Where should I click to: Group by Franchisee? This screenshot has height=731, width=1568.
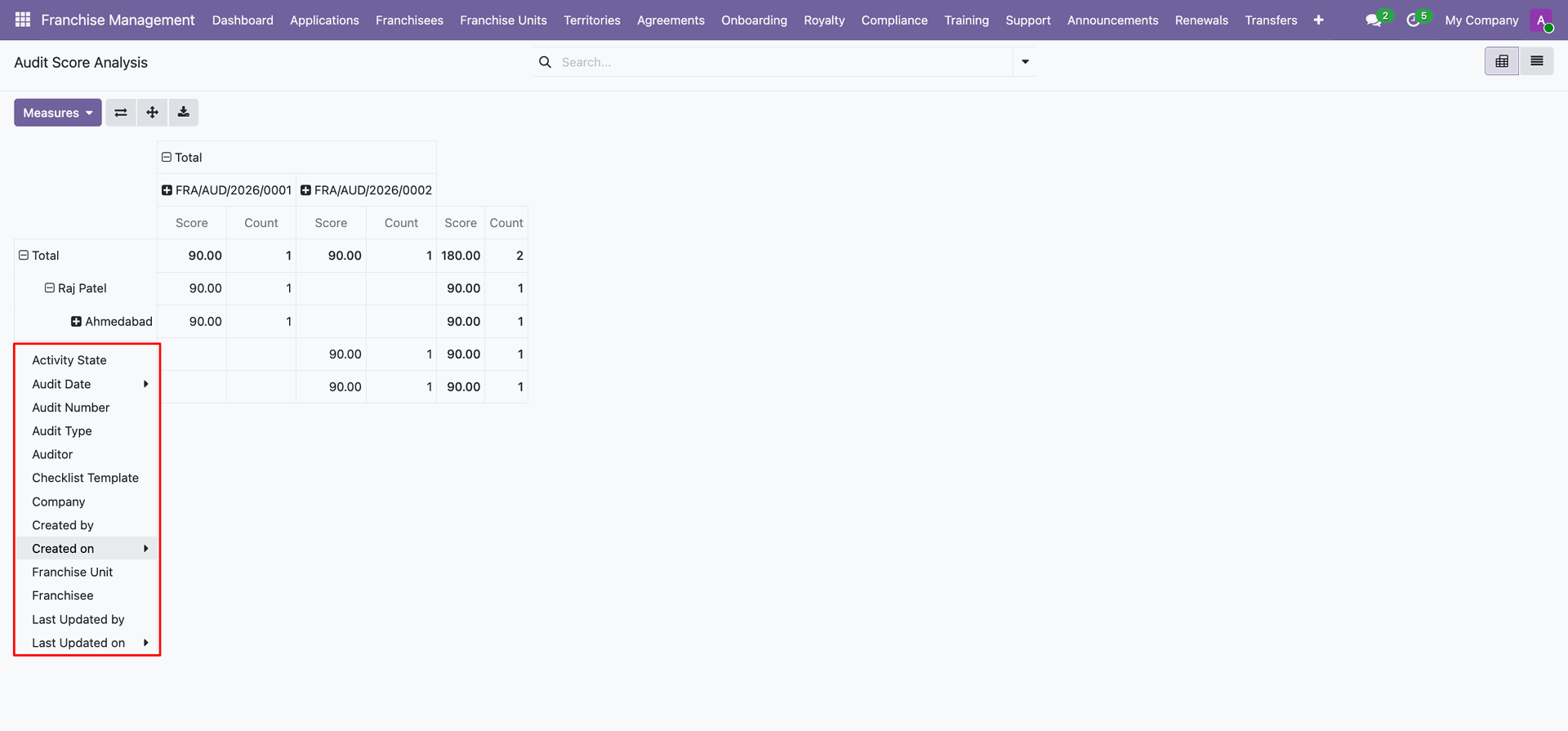(87, 595)
